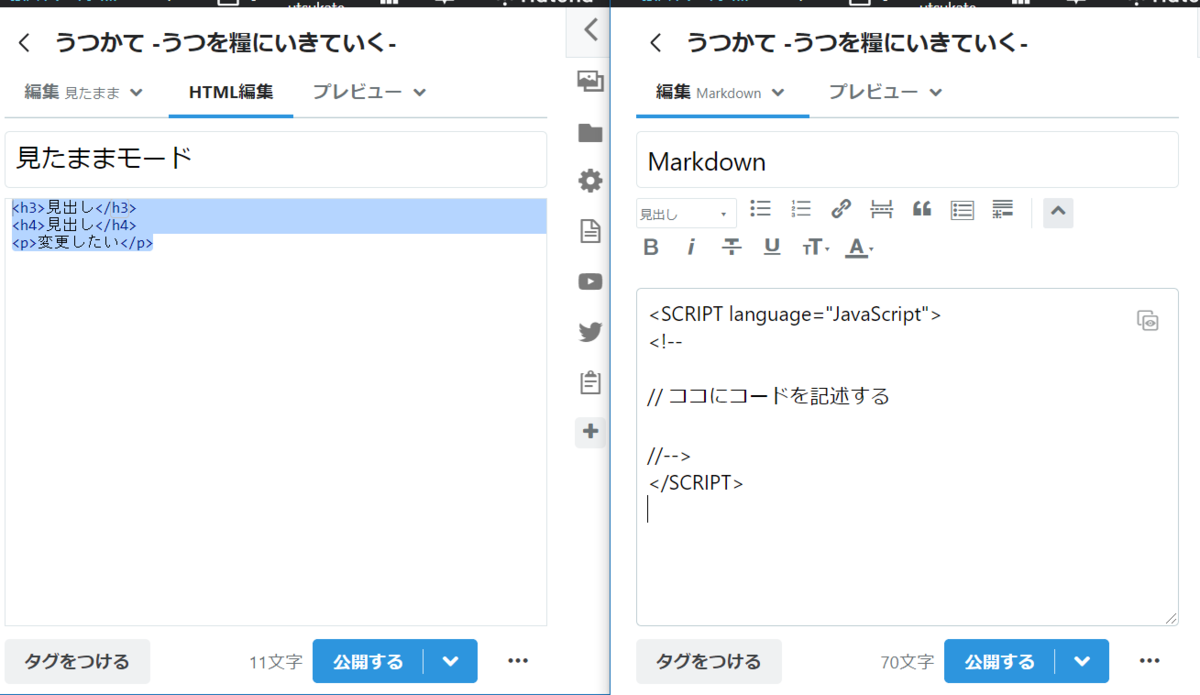Viewport: 1200px width, 695px height.
Task: Apply strikethrough formatting
Action: point(732,247)
